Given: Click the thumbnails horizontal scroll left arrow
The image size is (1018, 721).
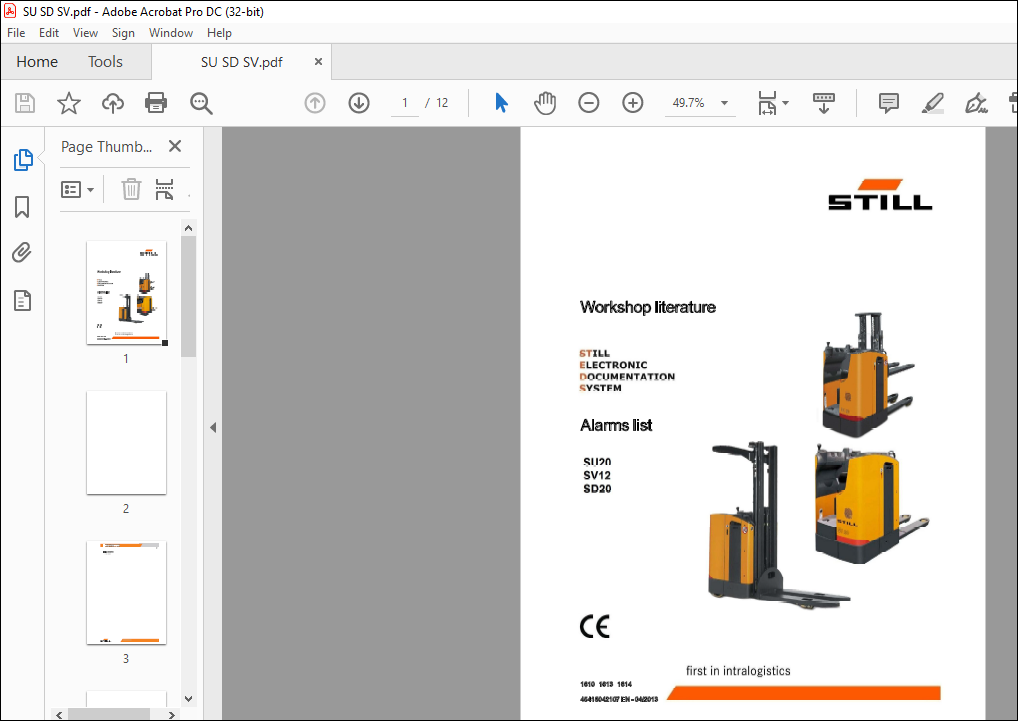Looking at the screenshot, I should coord(59,715).
